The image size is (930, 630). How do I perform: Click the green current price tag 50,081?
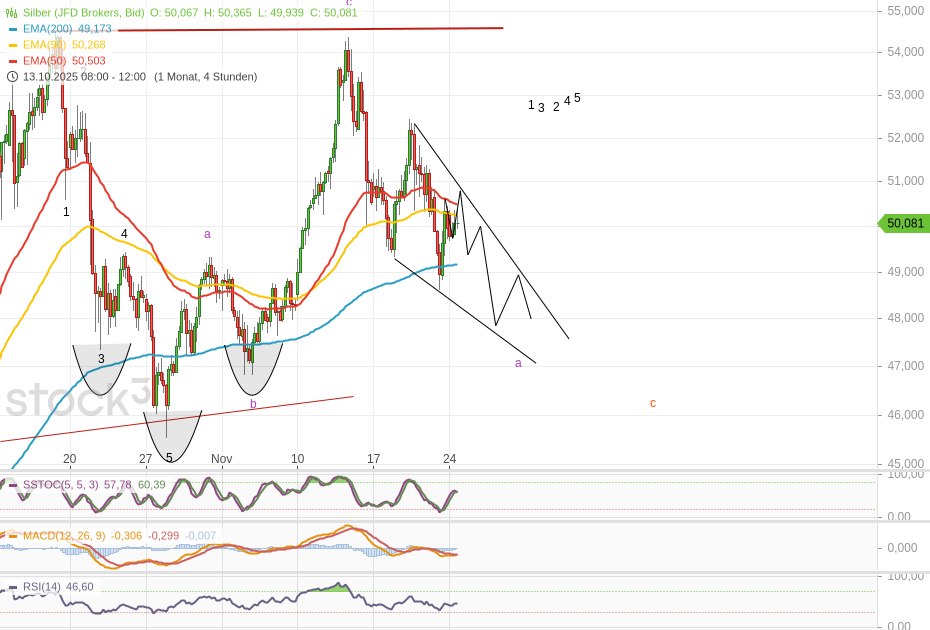point(903,224)
